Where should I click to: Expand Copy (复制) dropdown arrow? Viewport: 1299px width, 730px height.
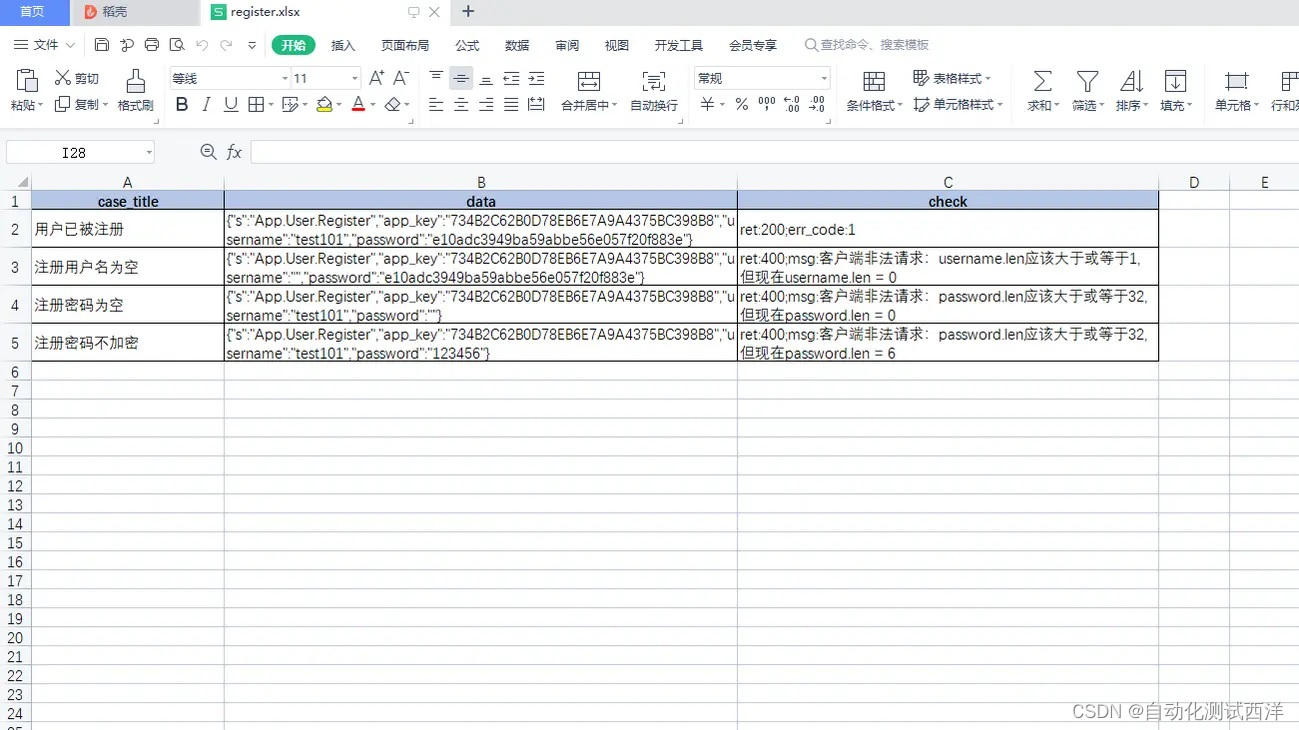(106, 105)
